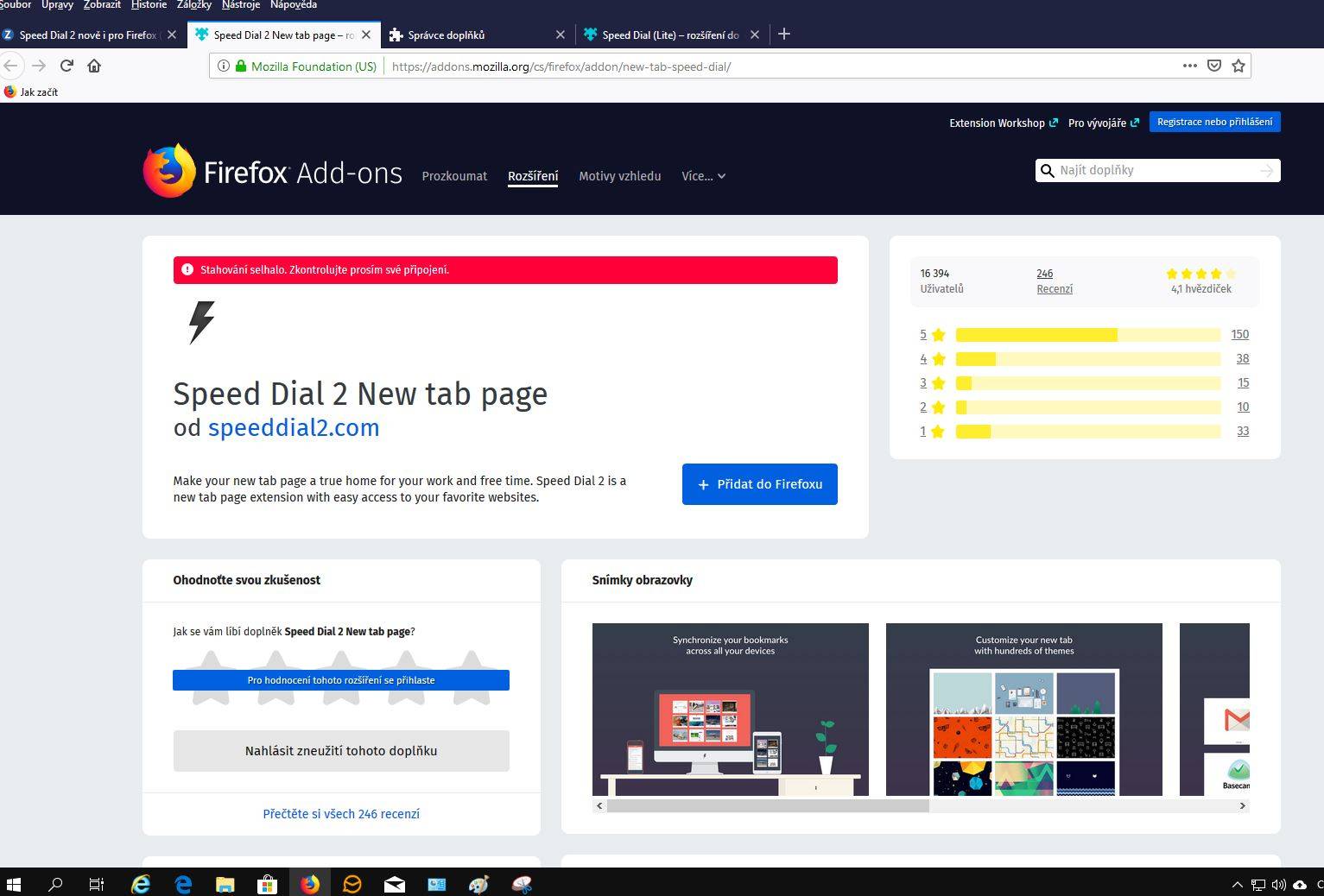Launch Microsoft Edge from the taskbar
Screen dimensions: 1324x896
[183, 884]
